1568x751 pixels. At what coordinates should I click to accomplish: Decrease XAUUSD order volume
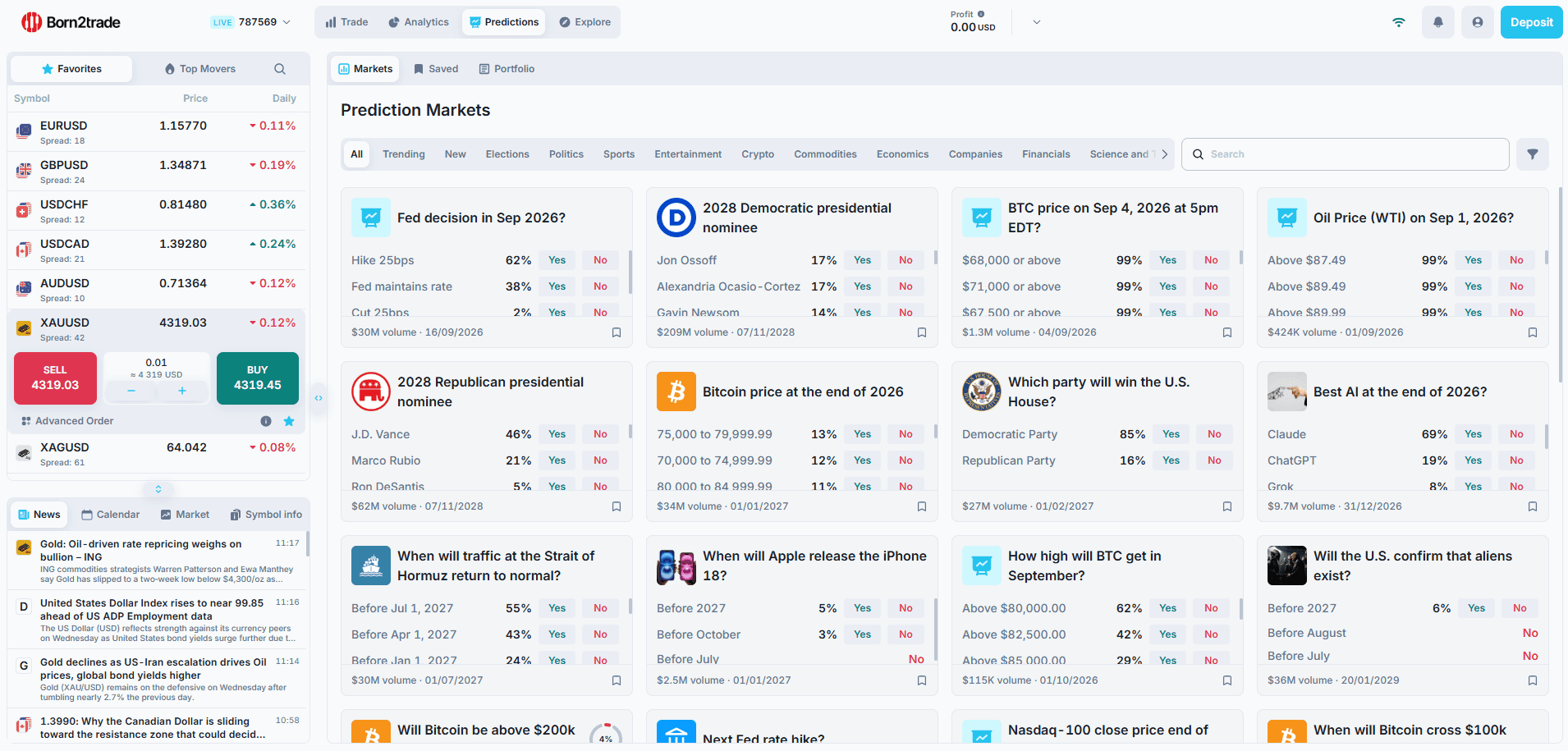click(131, 391)
